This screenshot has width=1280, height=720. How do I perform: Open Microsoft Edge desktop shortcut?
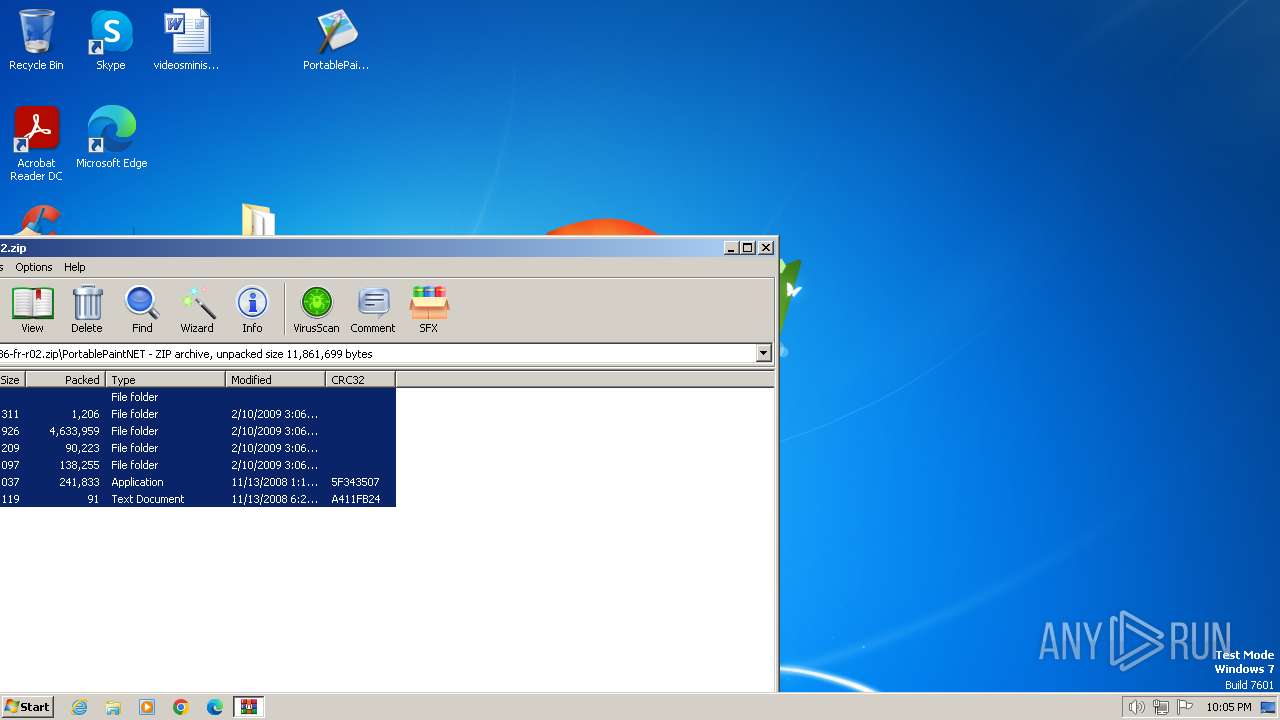(111, 138)
